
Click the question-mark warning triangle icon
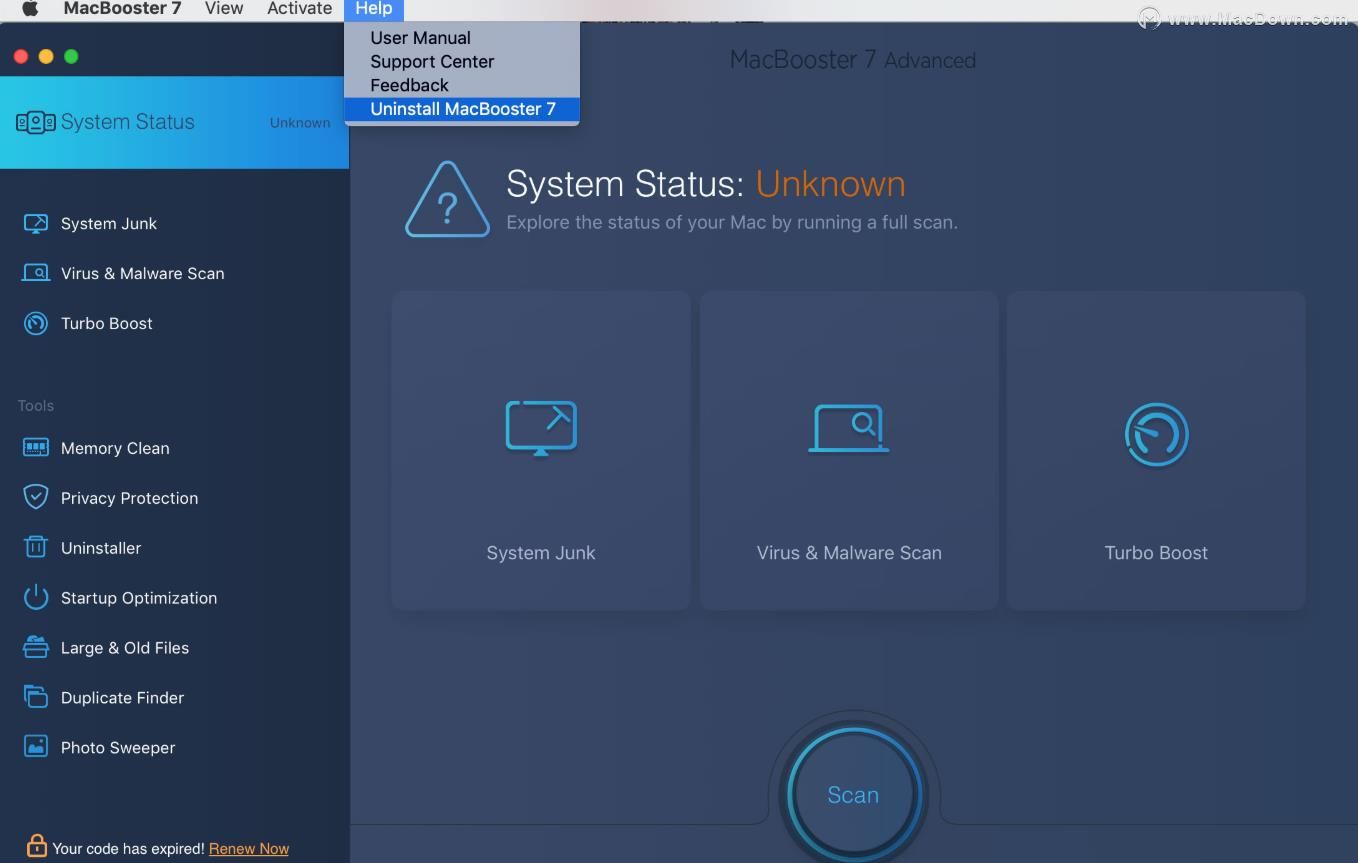point(447,200)
